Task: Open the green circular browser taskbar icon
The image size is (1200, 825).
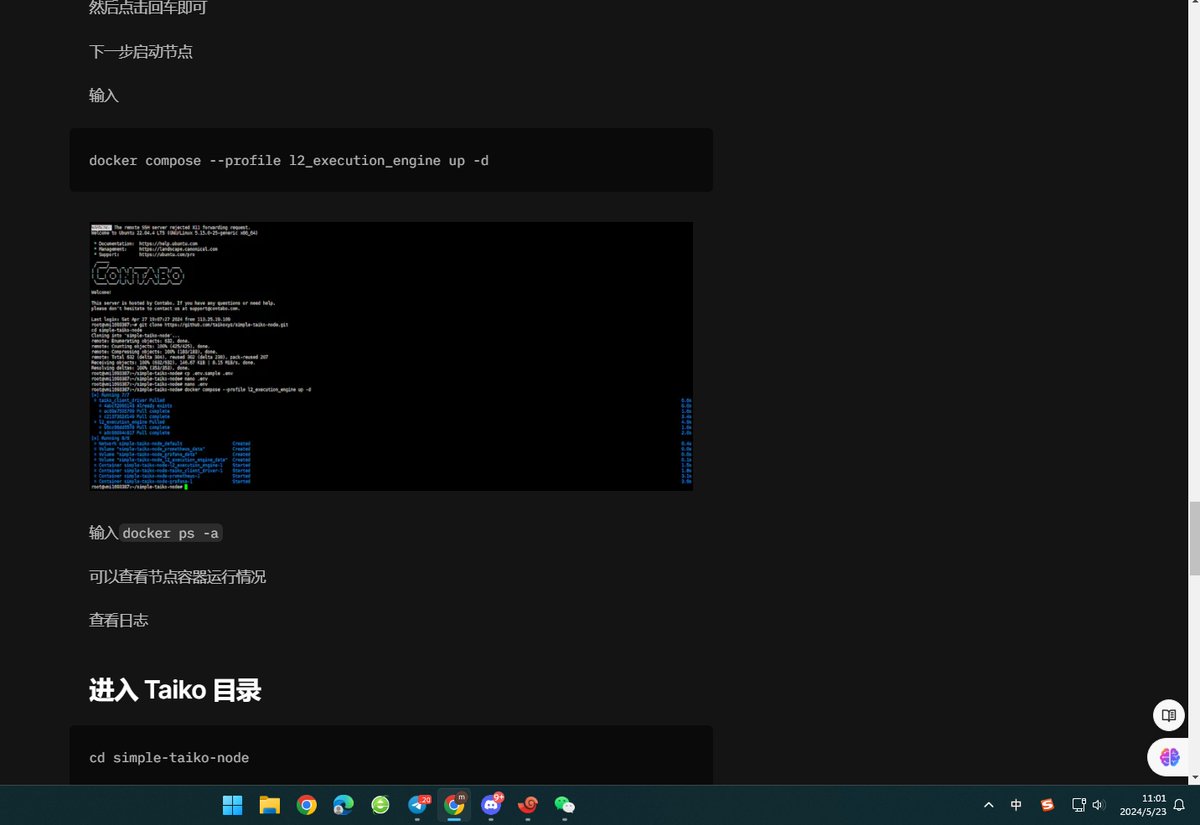Action: point(380,805)
